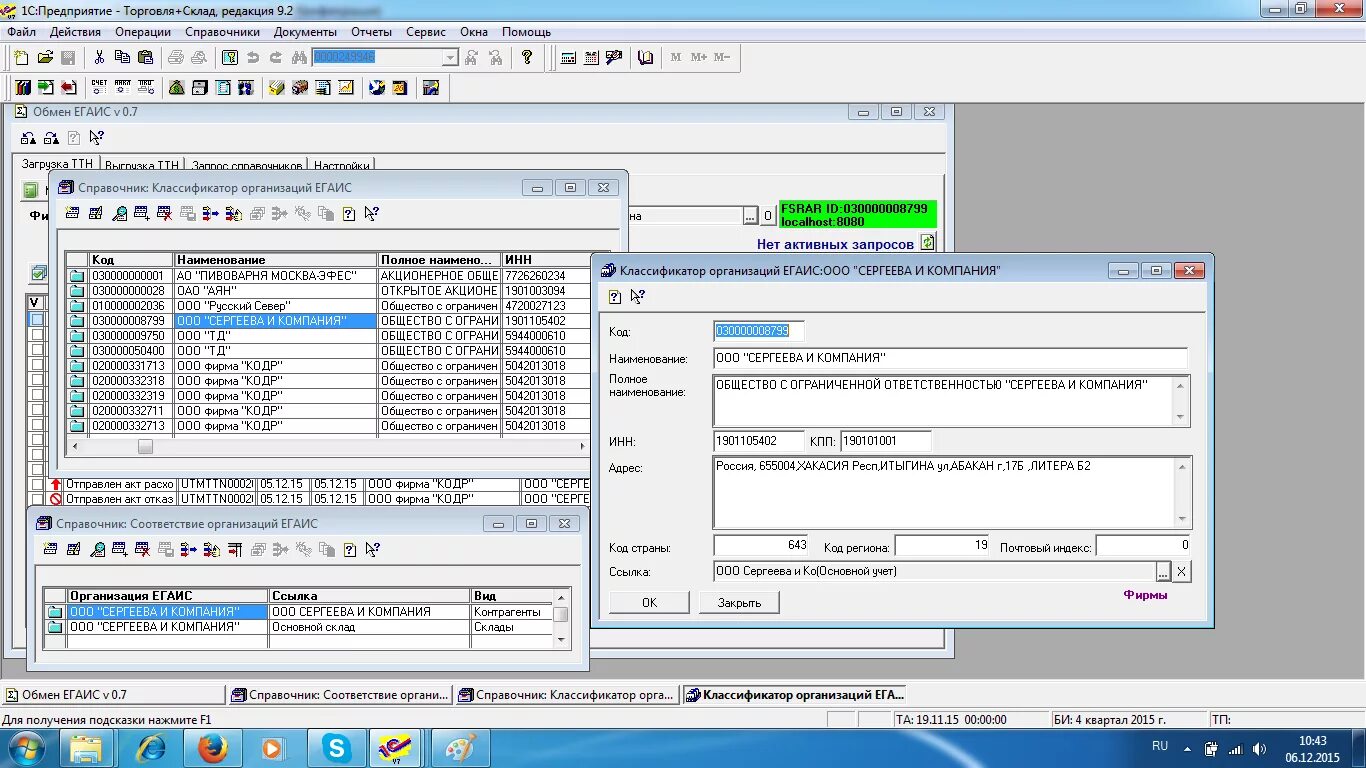The image size is (1366, 768).
Task: Open the calculator icon in main toolbar
Action: [x=568, y=58]
